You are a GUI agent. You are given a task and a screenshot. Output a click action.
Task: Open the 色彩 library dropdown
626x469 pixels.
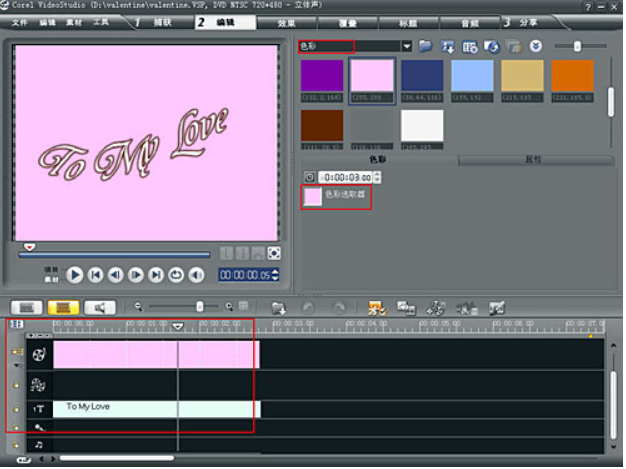click(x=407, y=46)
